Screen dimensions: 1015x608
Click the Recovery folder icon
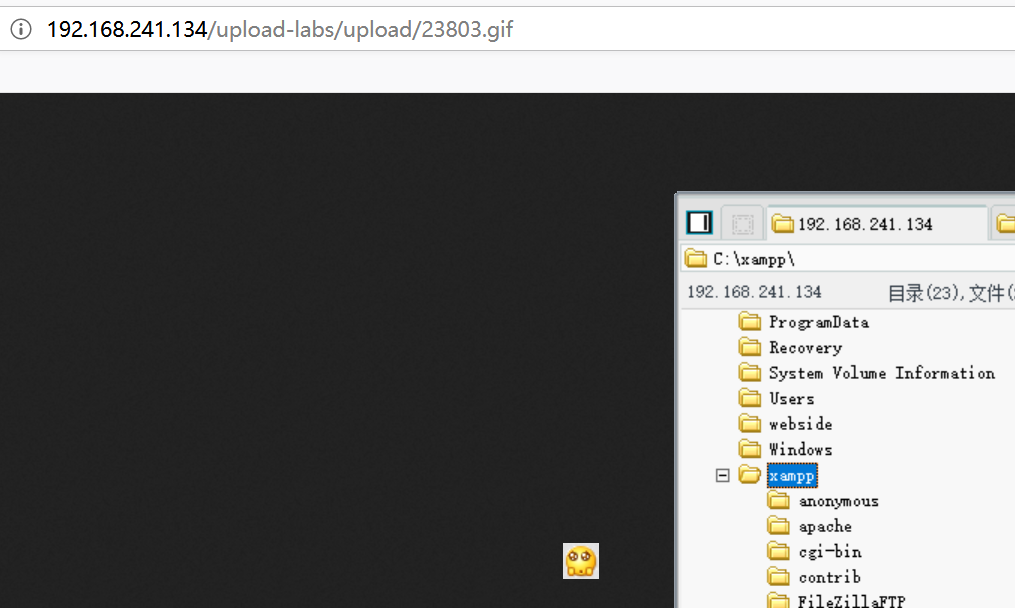pos(750,347)
